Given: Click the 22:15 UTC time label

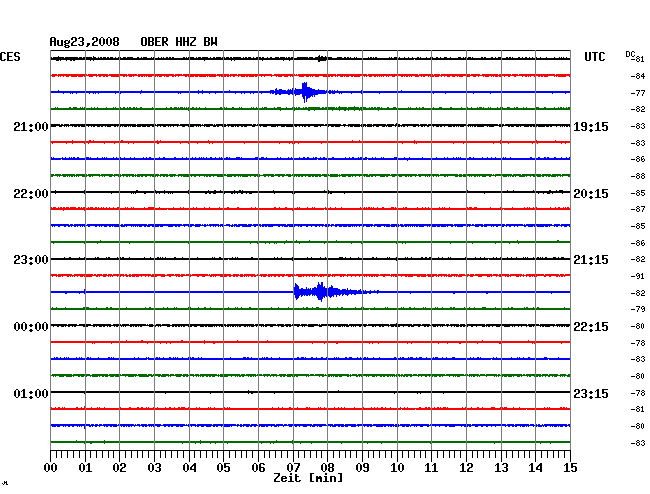Looking at the screenshot, I should click(x=591, y=327).
